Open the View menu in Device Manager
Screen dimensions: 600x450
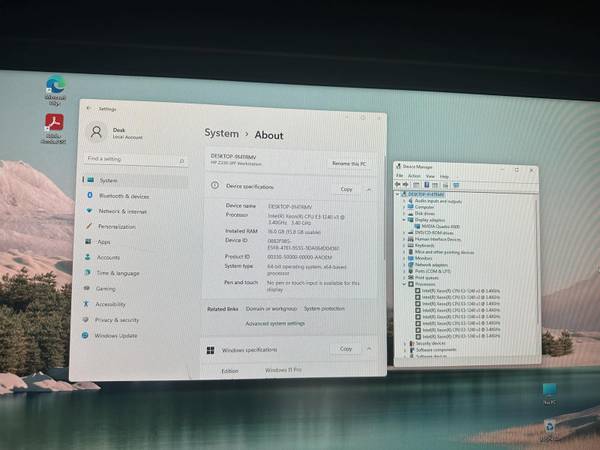(x=430, y=176)
